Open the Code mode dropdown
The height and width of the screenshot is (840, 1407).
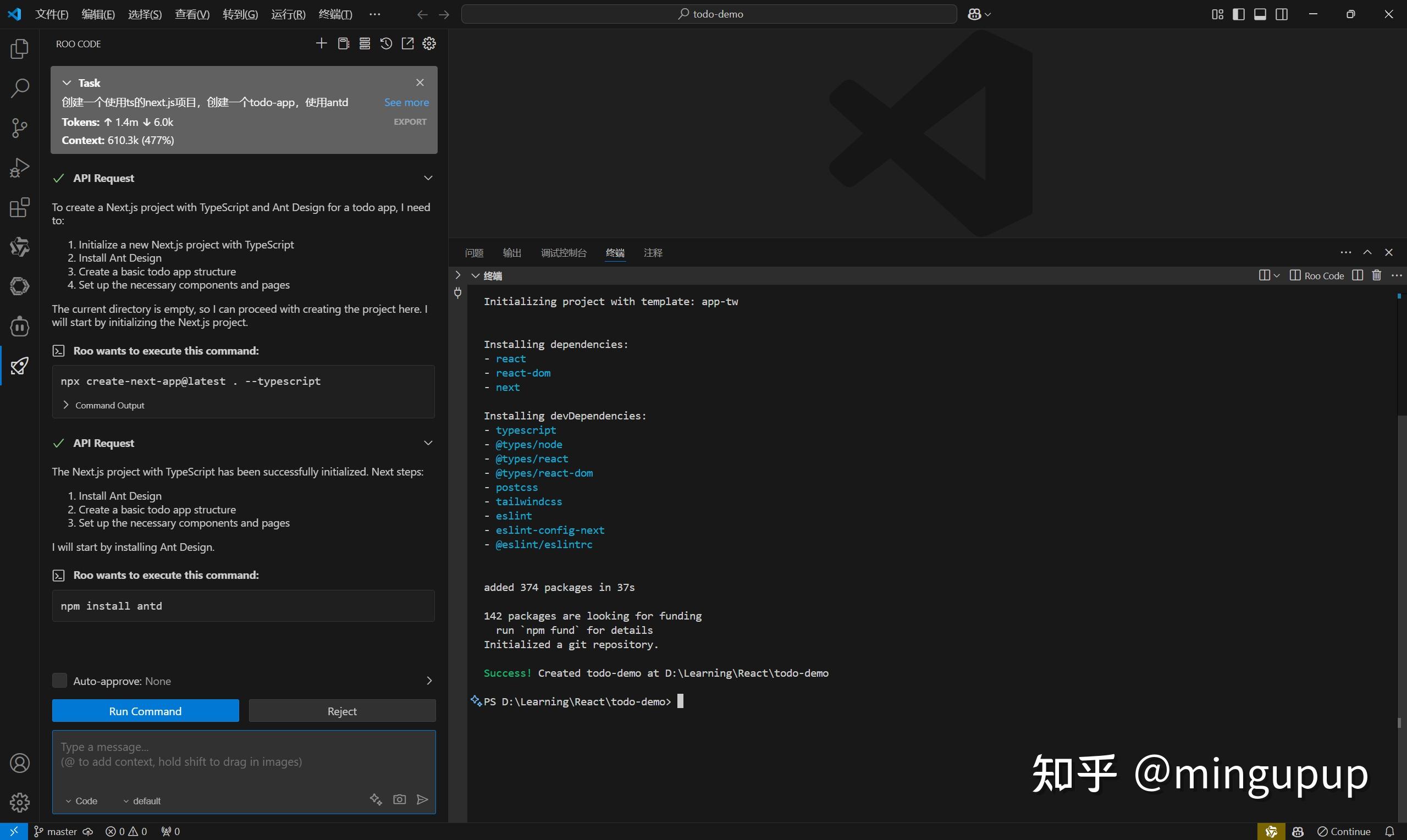coord(81,801)
